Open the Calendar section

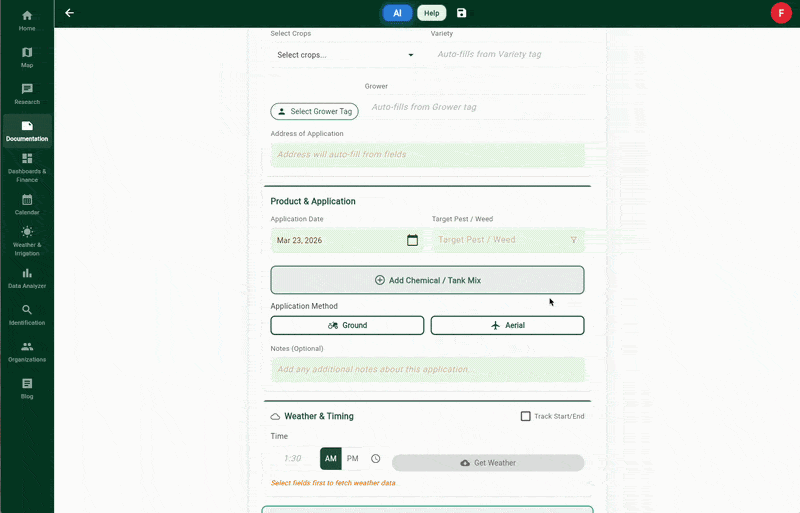click(27, 204)
